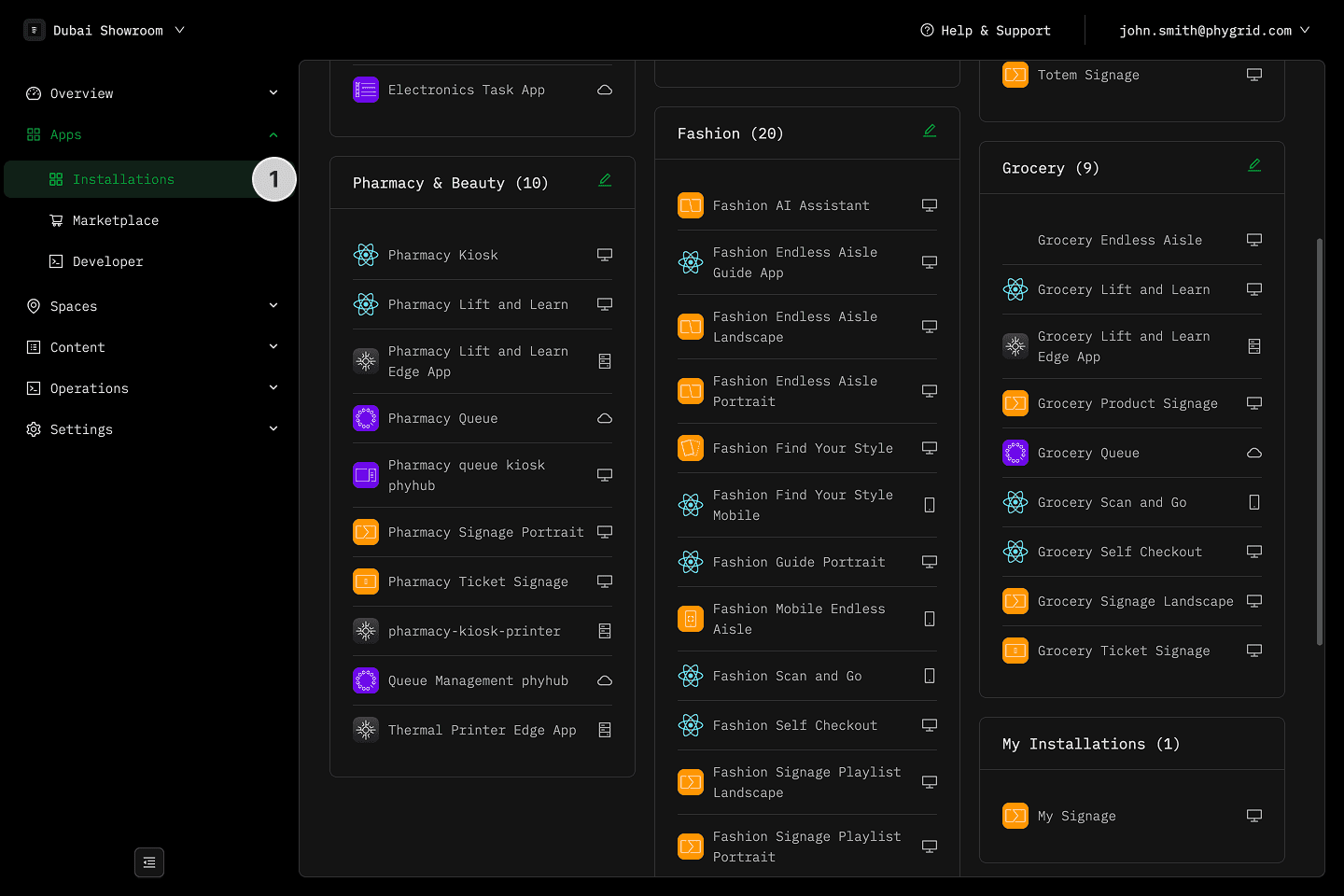Click the Grocery Ticket Signage icon
Screen dimensions: 1344x896
point(1015,651)
